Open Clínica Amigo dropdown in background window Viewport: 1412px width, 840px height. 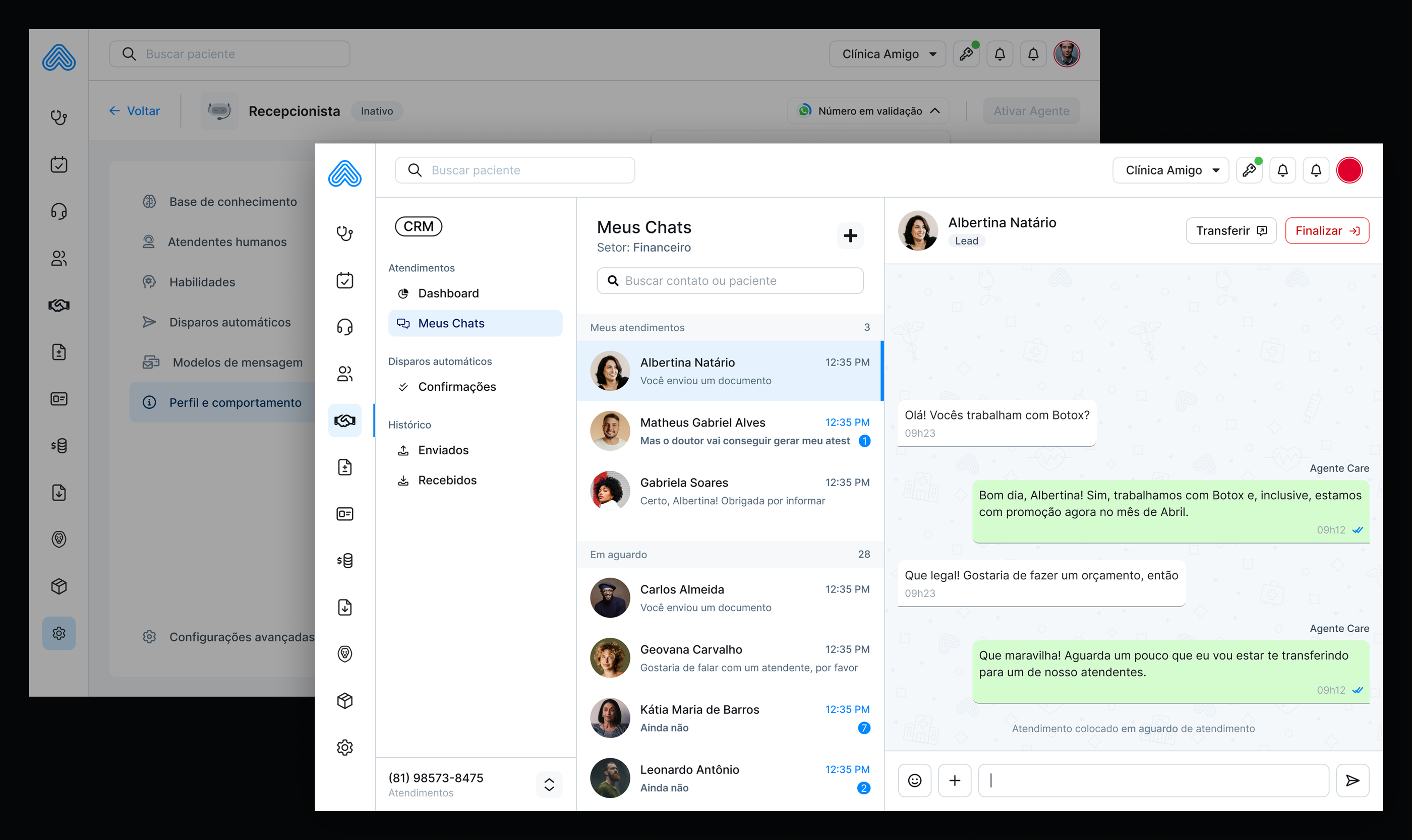pyautogui.click(x=887, y=54)
